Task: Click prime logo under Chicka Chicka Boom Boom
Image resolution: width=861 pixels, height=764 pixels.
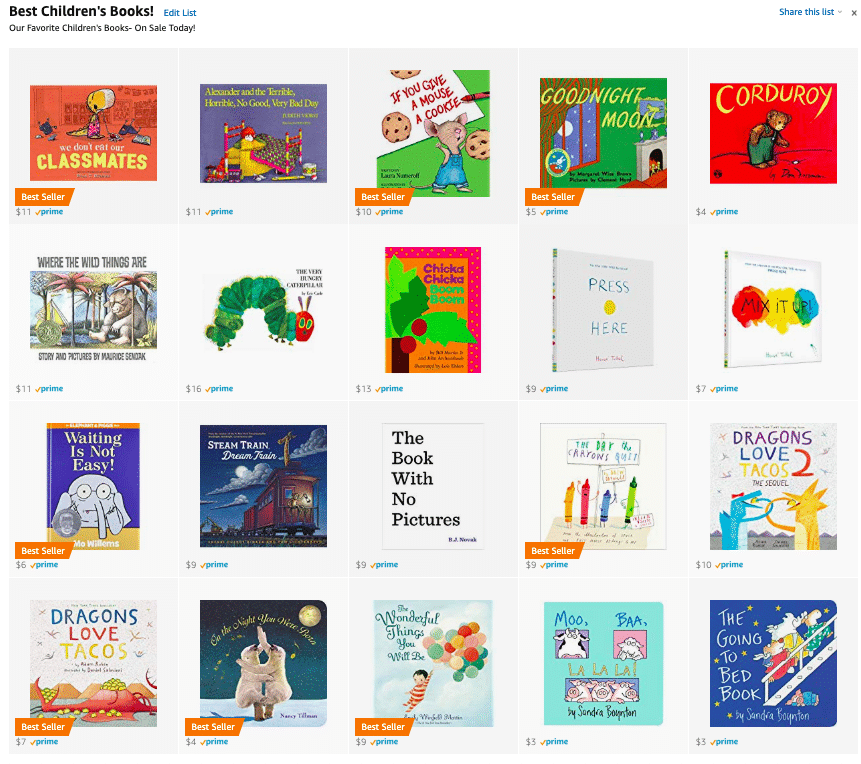Action: (x=389, y=388)
